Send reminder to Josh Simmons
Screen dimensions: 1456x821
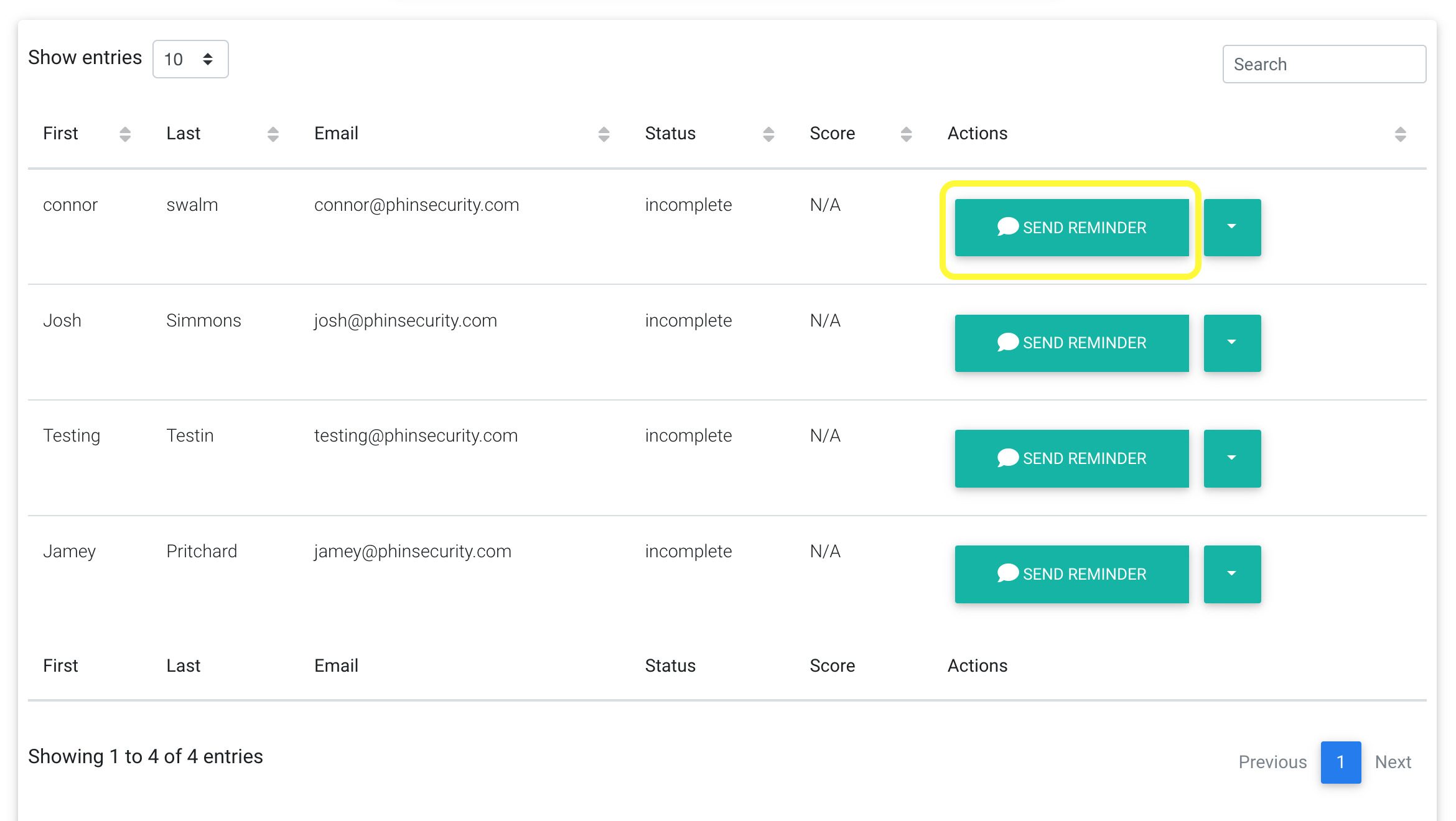1071,343
